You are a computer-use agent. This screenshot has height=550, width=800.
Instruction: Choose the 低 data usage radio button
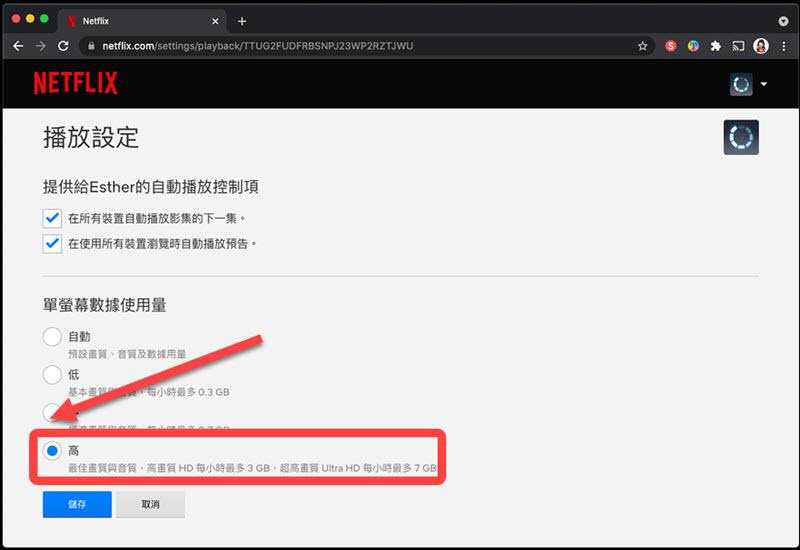pyautogui.click(x=52, y=375)
